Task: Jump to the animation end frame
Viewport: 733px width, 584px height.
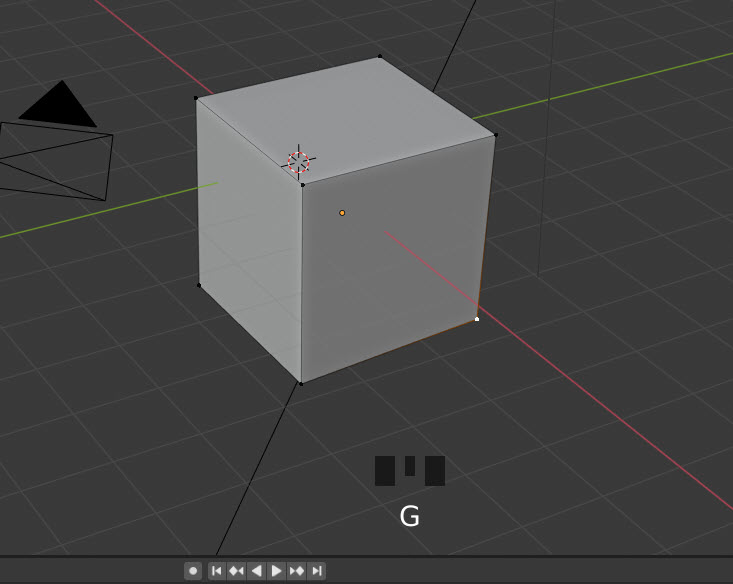Action: point(316,571)
